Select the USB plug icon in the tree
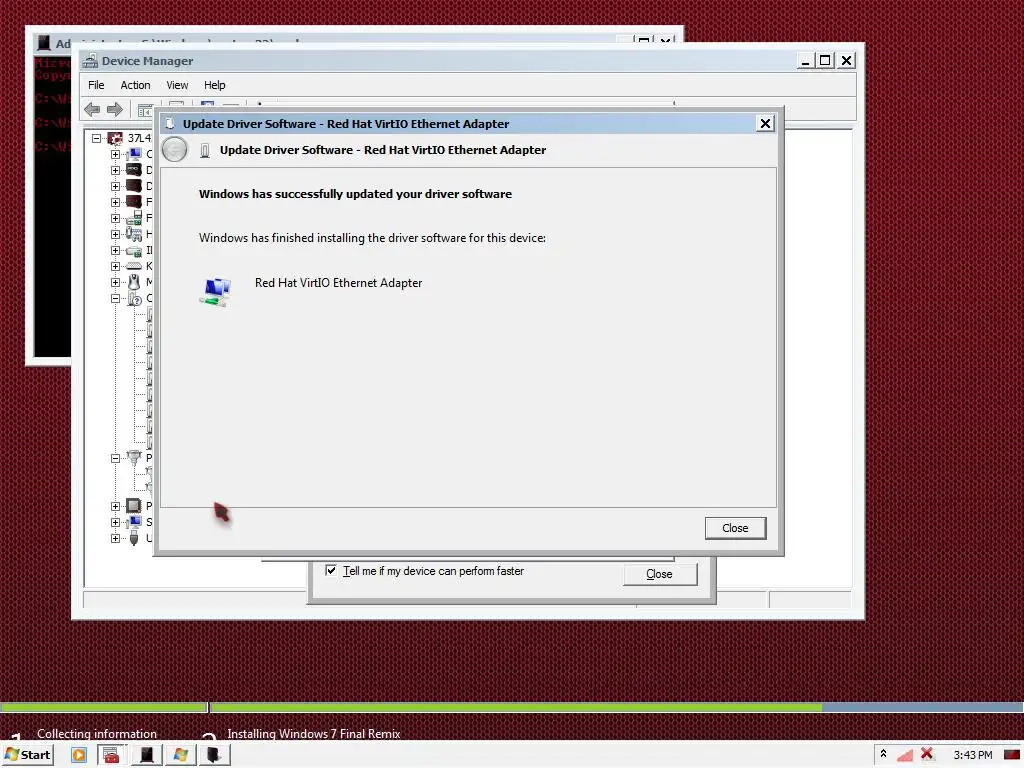 134,538
